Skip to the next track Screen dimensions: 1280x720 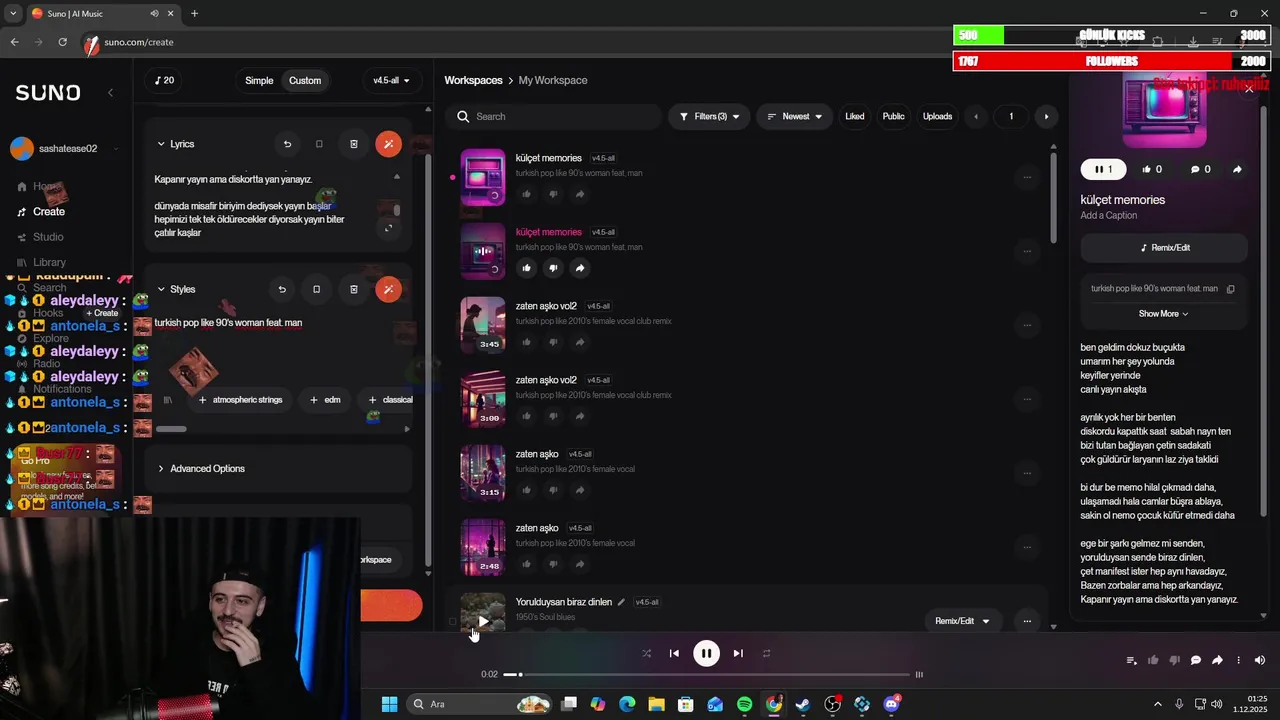point(738,654)
